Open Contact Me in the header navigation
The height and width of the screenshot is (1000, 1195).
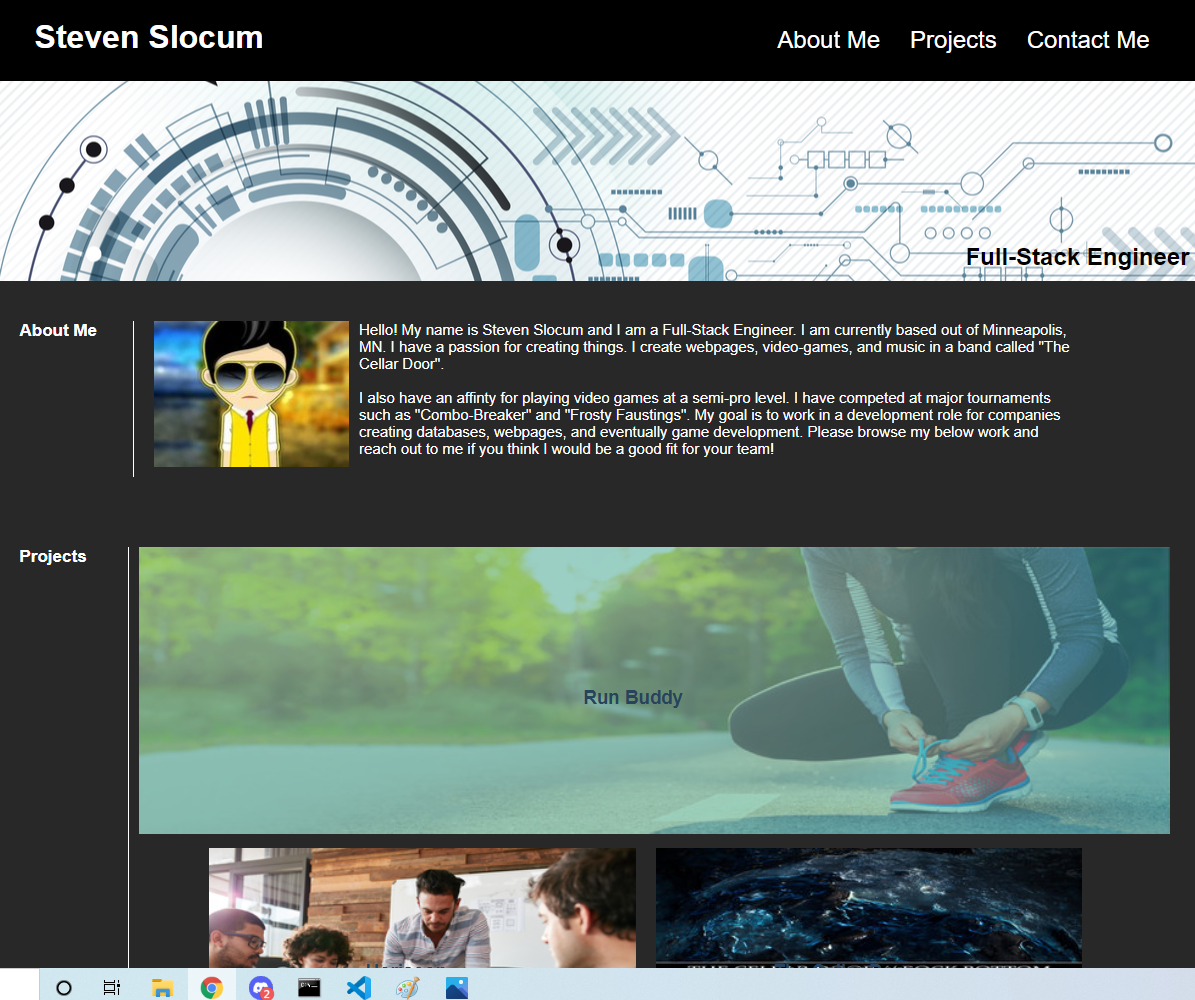(x=1088, y=40)
